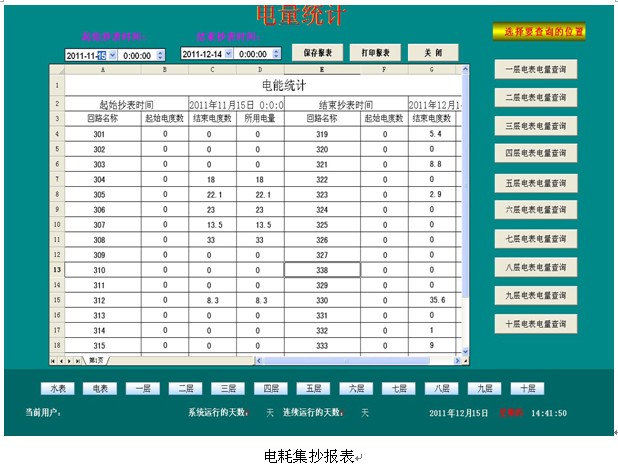Switch to 电表 in the bottom navigation

(100, 388)
